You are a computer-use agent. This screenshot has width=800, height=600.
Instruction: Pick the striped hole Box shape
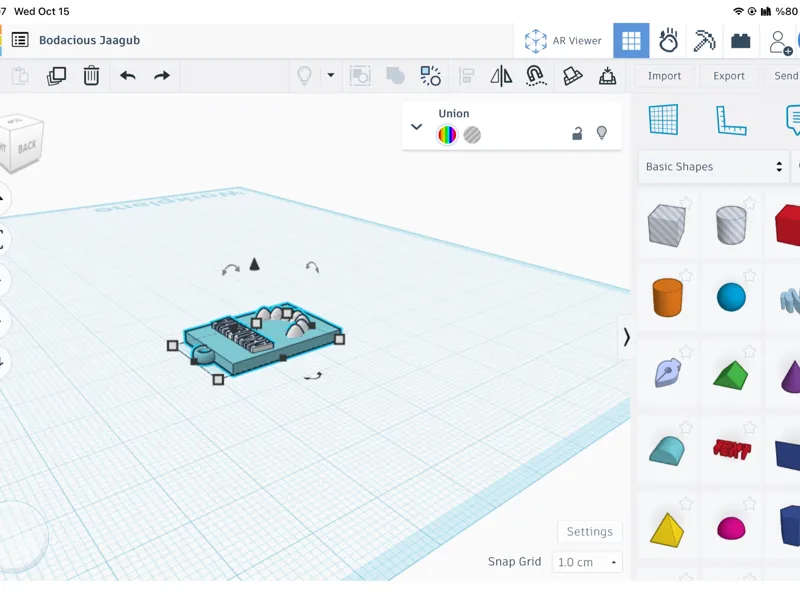click(667, 225)
